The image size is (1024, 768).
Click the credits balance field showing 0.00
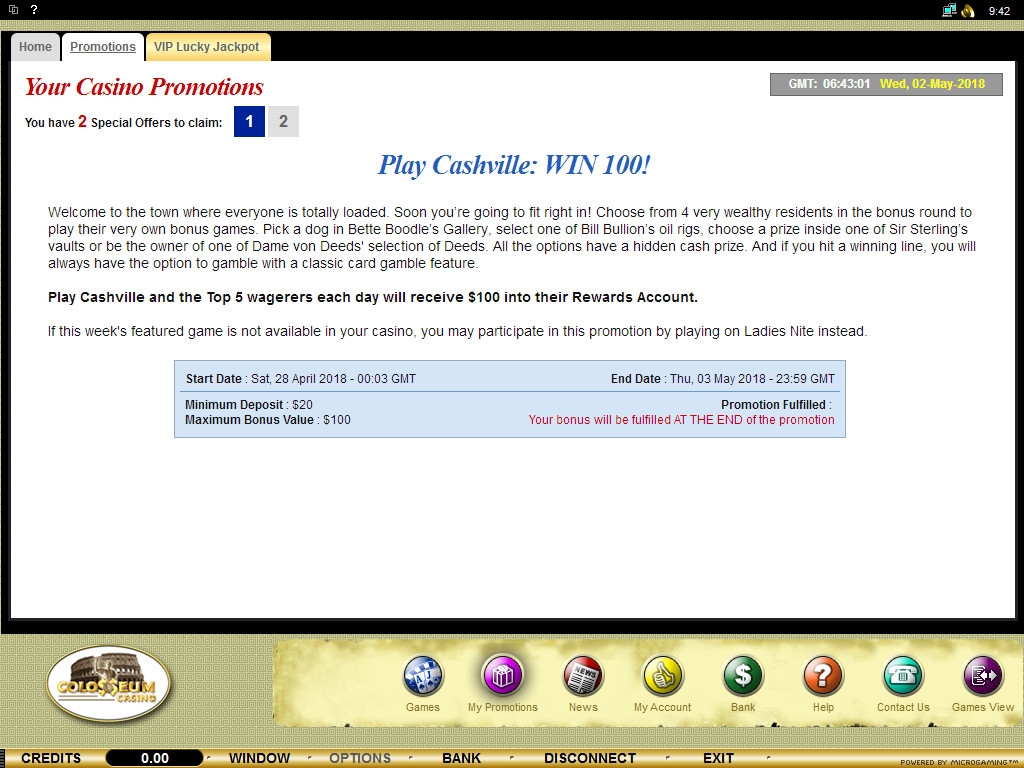click(154, 758)
